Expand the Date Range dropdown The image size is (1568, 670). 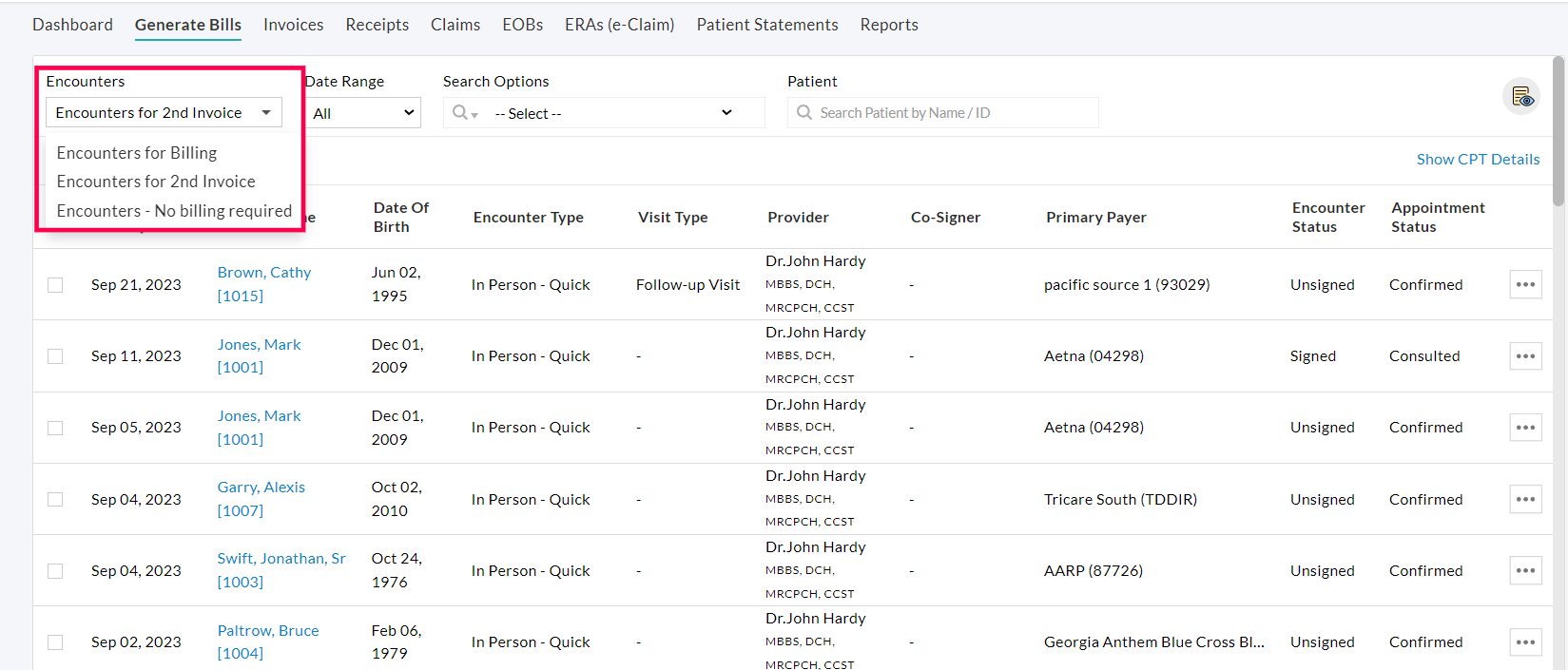(363, 113)
